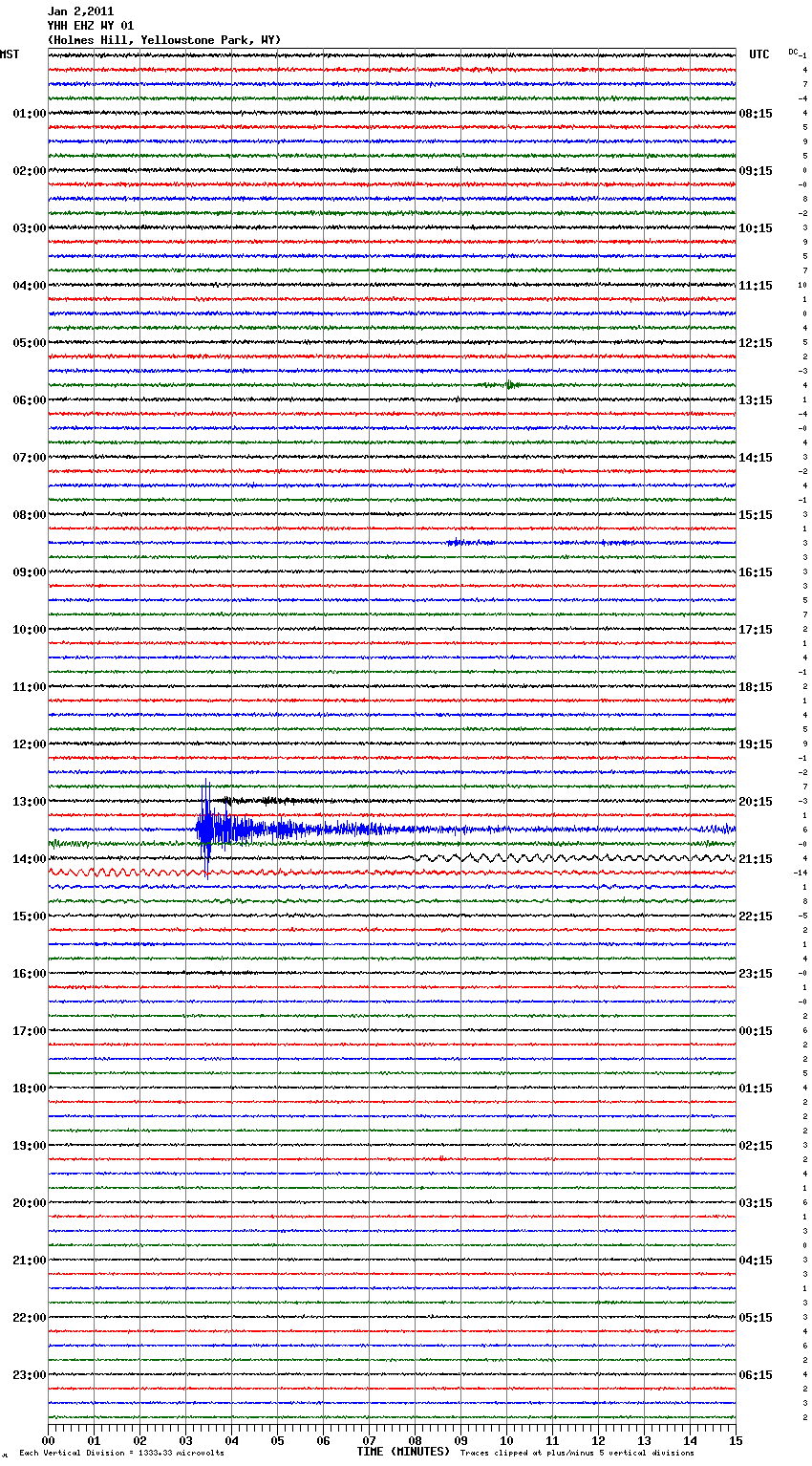Click the 'Each Vertical Division = 1333.33 microvolts' note
Viewport: 812px width, 1466px height.
point(122,1454)
